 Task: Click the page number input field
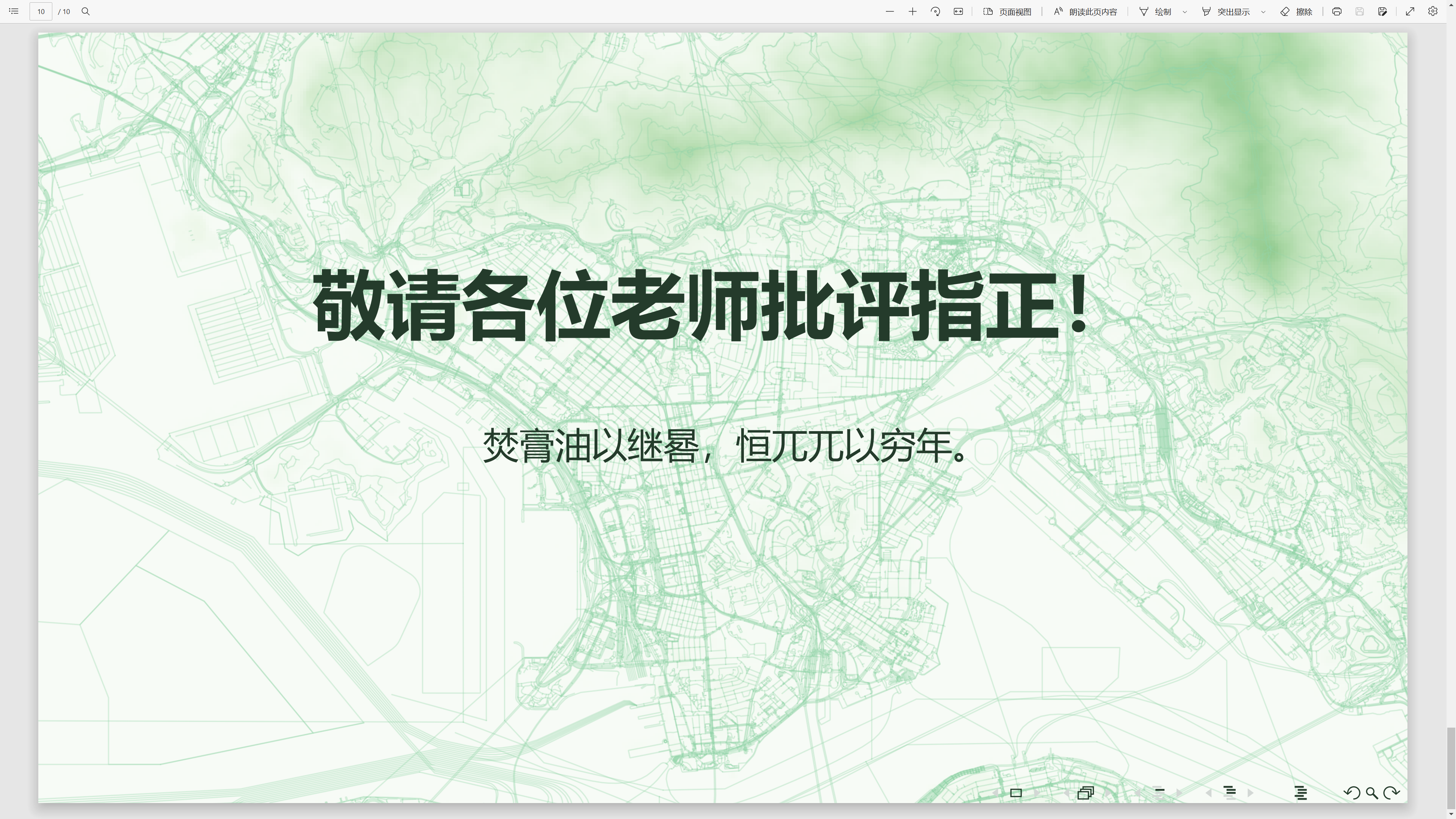click(41, 11)
